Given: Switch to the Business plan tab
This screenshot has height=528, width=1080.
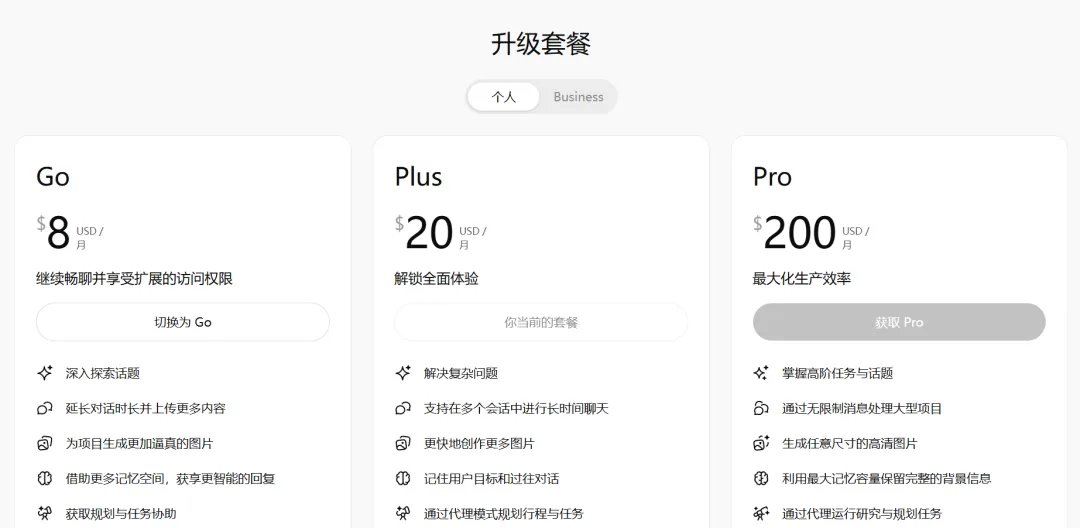Looking at the screenshot, I should (579, 97).
